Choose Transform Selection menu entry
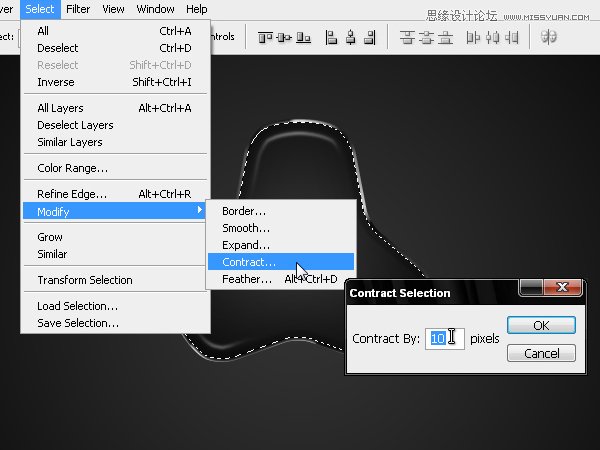The image size is (600, 450). [115, 280]
